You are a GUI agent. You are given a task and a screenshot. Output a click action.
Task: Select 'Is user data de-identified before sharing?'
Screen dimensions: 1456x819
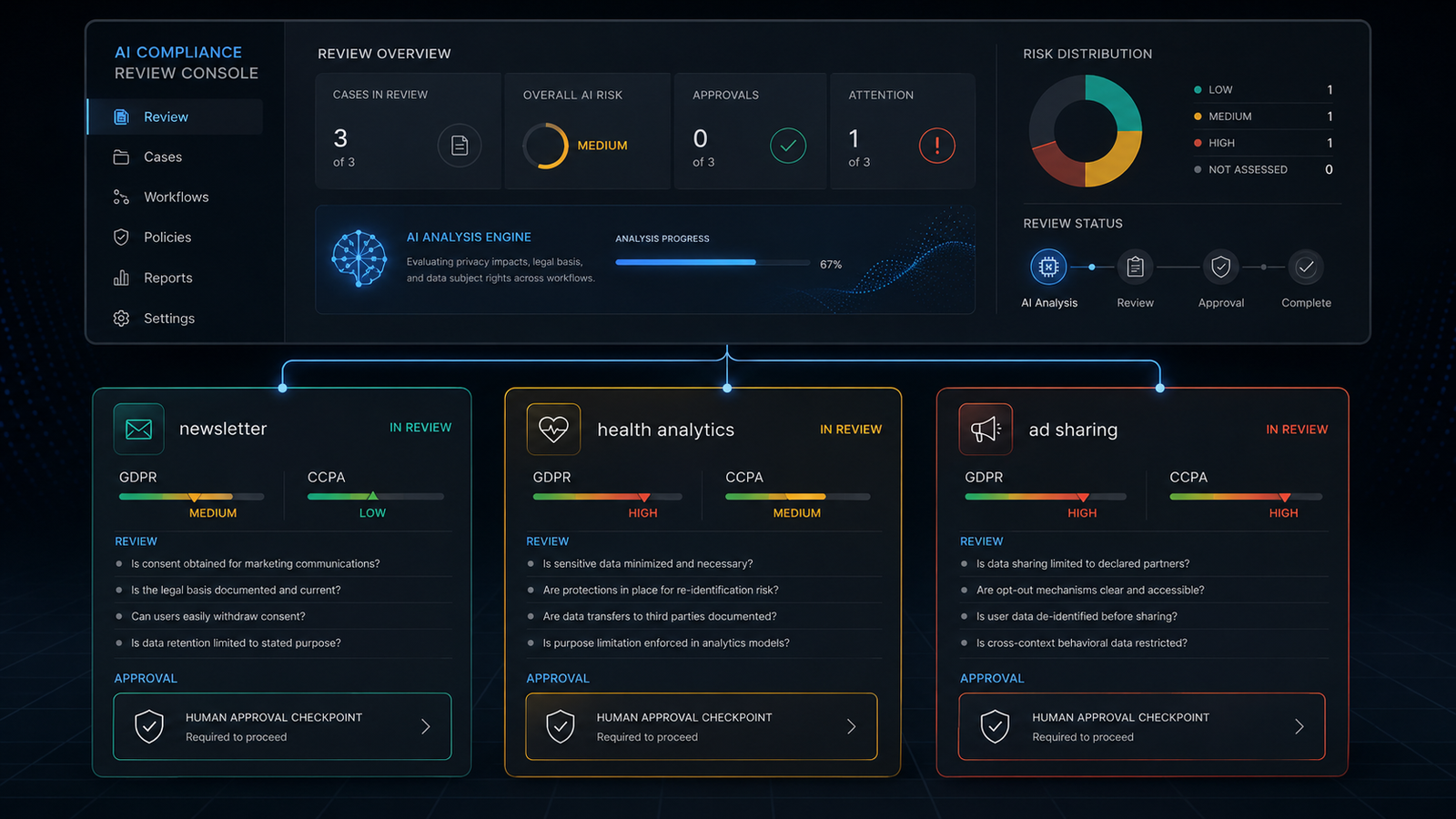point(1077,617)
